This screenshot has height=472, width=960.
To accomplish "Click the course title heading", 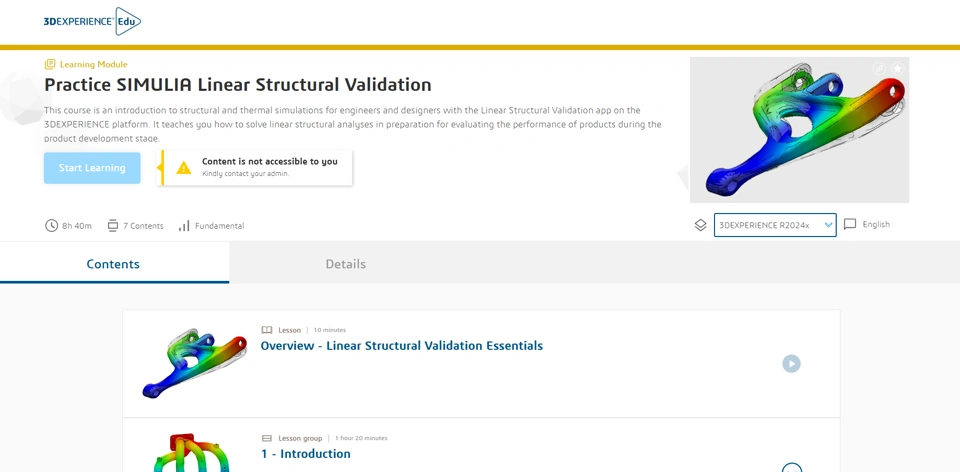I will pos(238,84).
